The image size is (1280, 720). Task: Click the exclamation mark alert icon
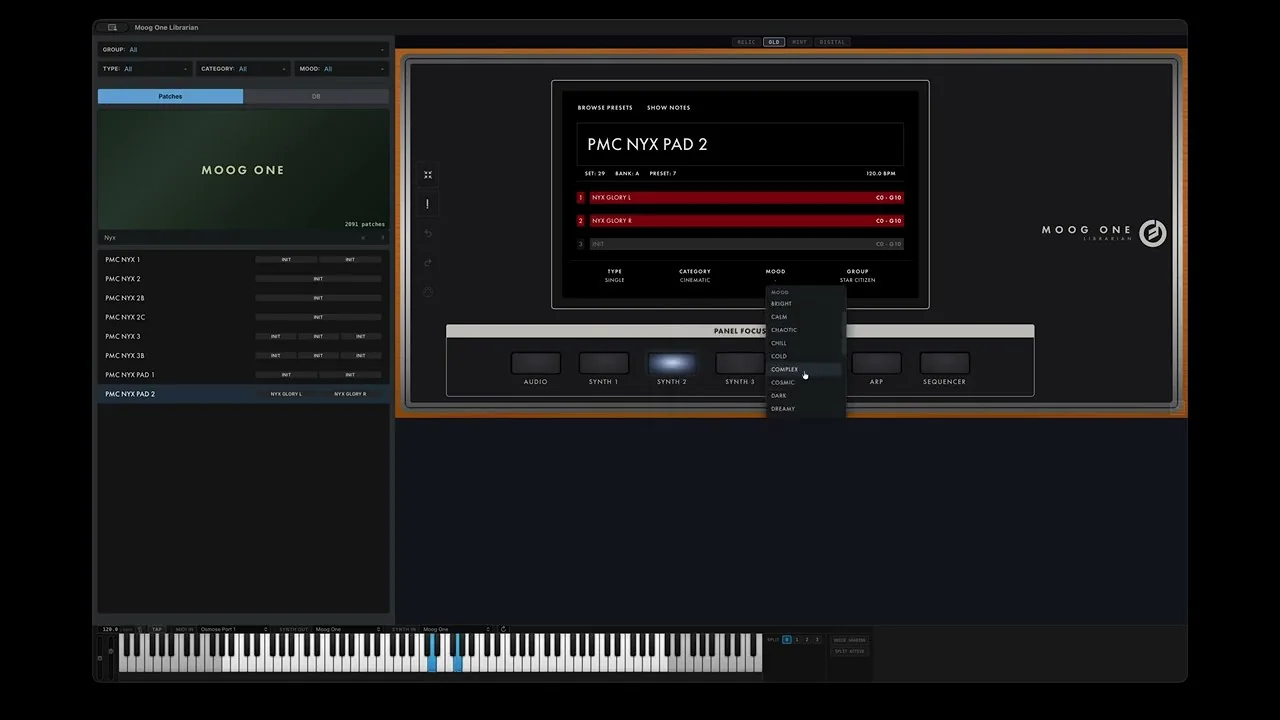point(428,204)
